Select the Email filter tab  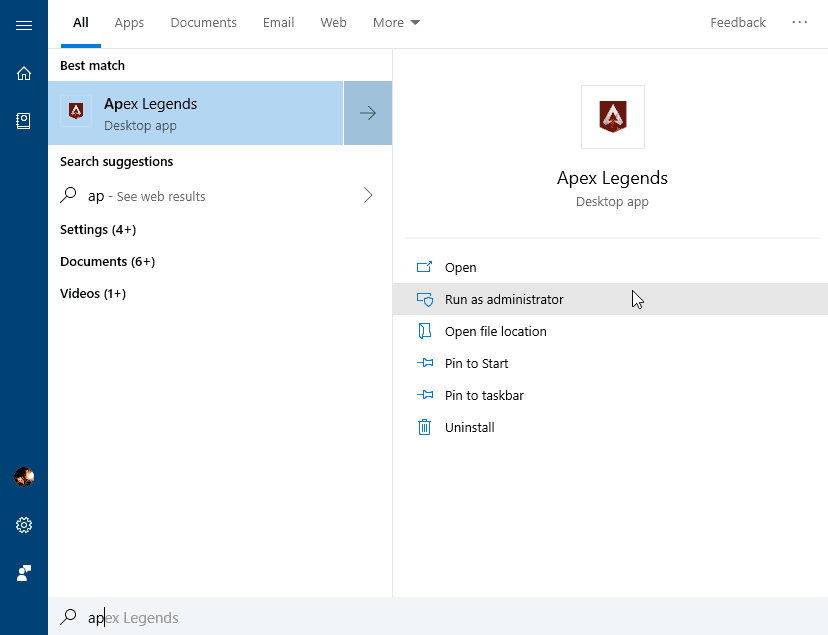click(278, 22)
